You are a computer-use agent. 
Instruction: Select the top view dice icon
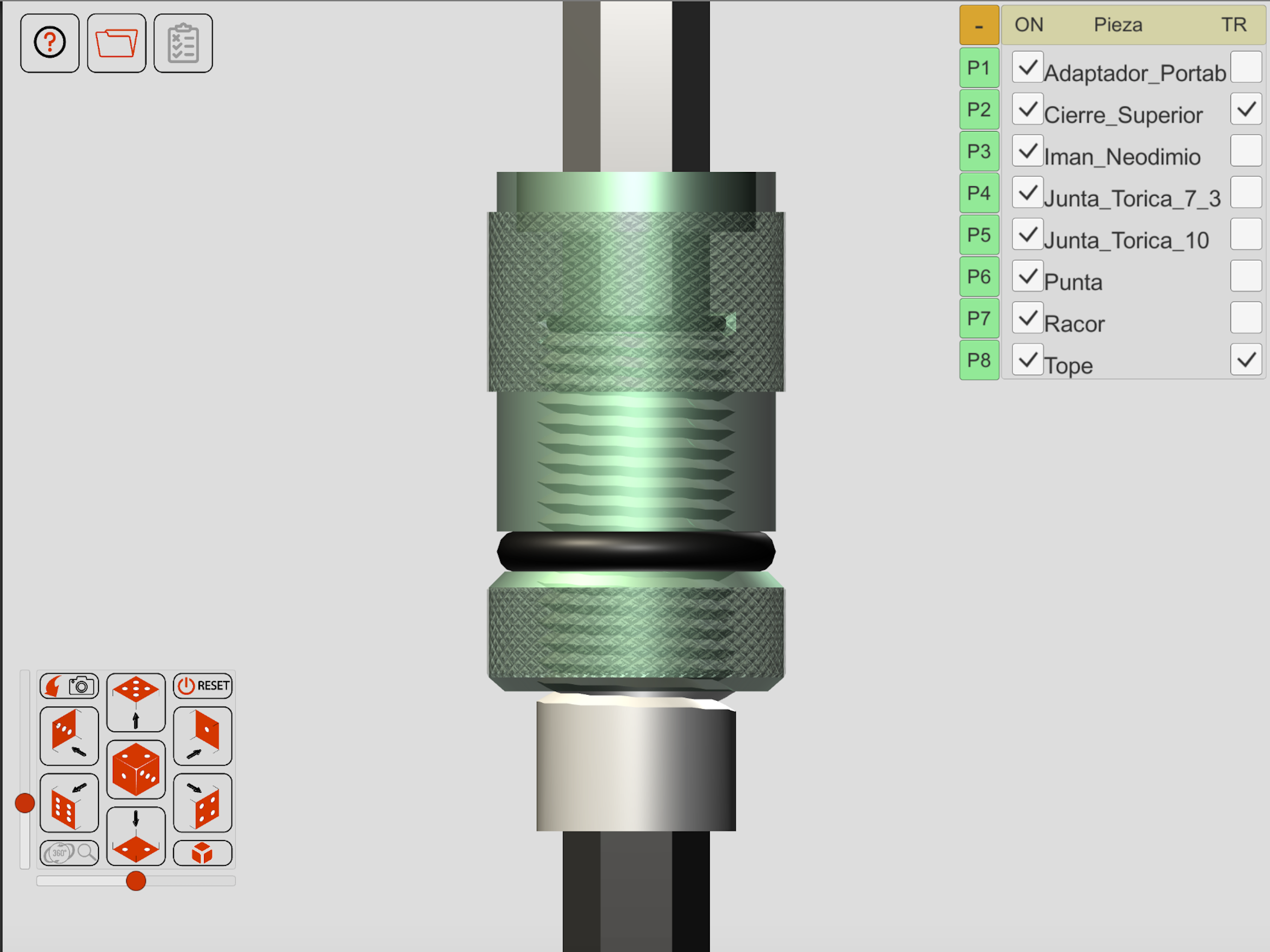tap(136, 702)
